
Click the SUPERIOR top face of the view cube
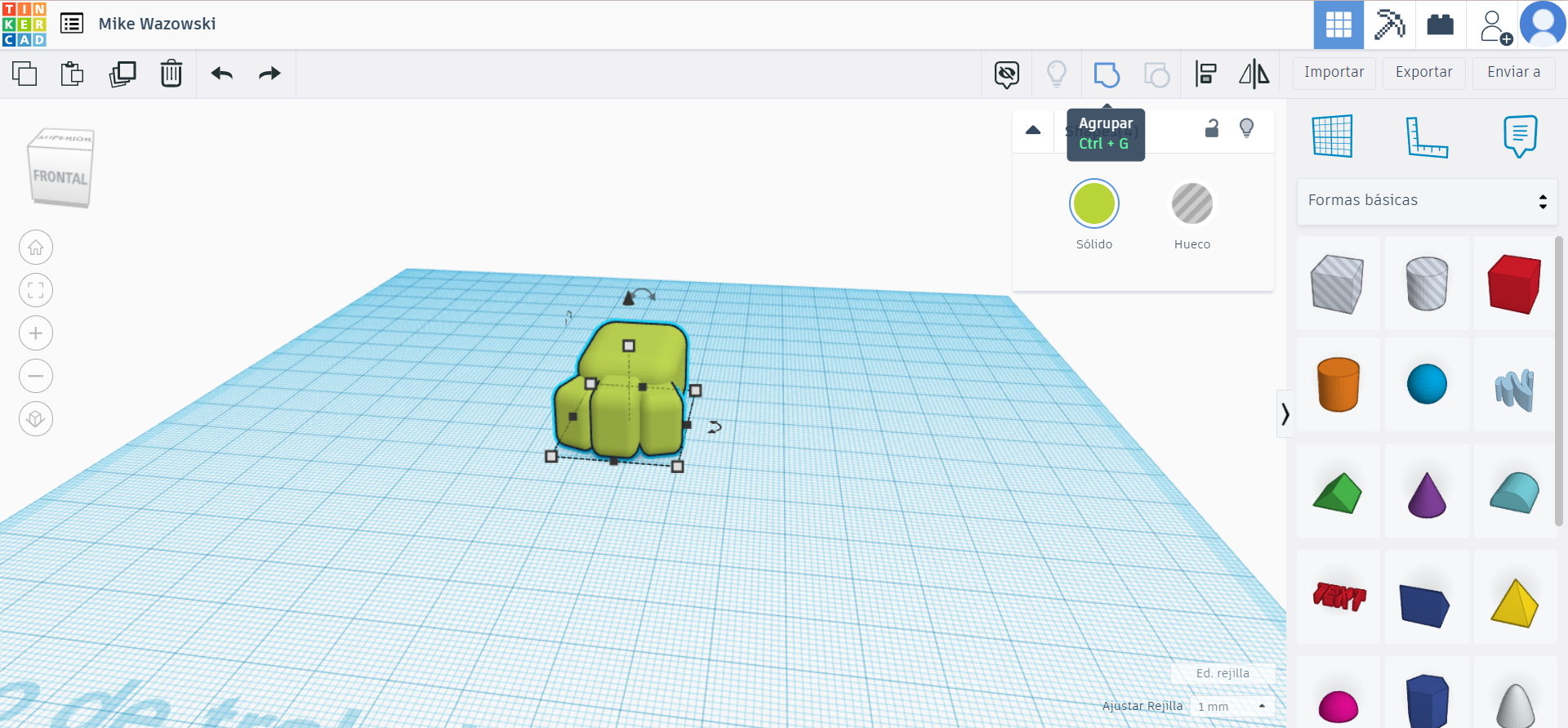point(64,138)
